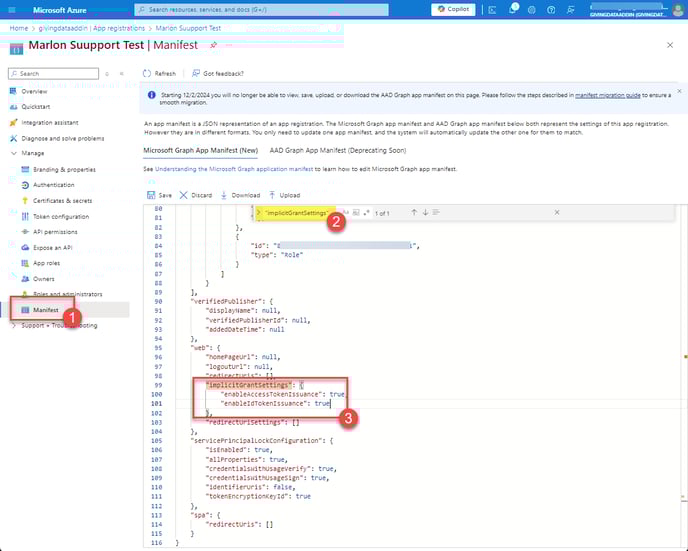Click Got feedback? button
The image size is (688, 551).
pos(218,73)
